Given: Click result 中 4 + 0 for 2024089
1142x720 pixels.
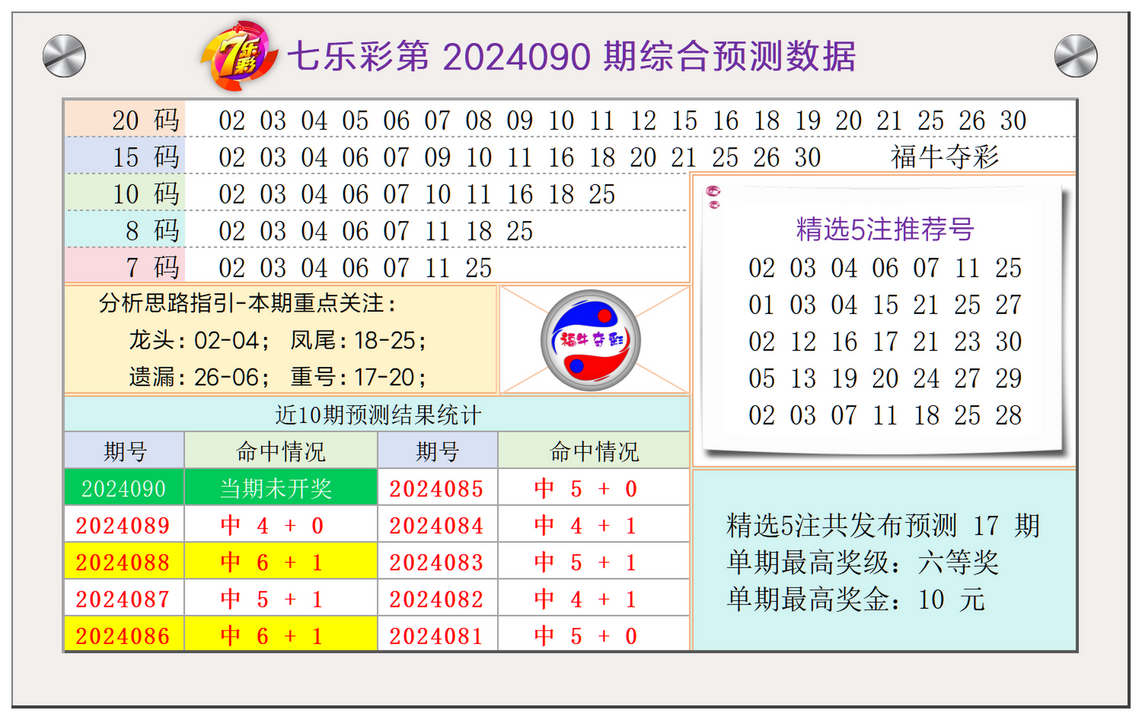Looking at the screenshot, I should coord(280,526).
